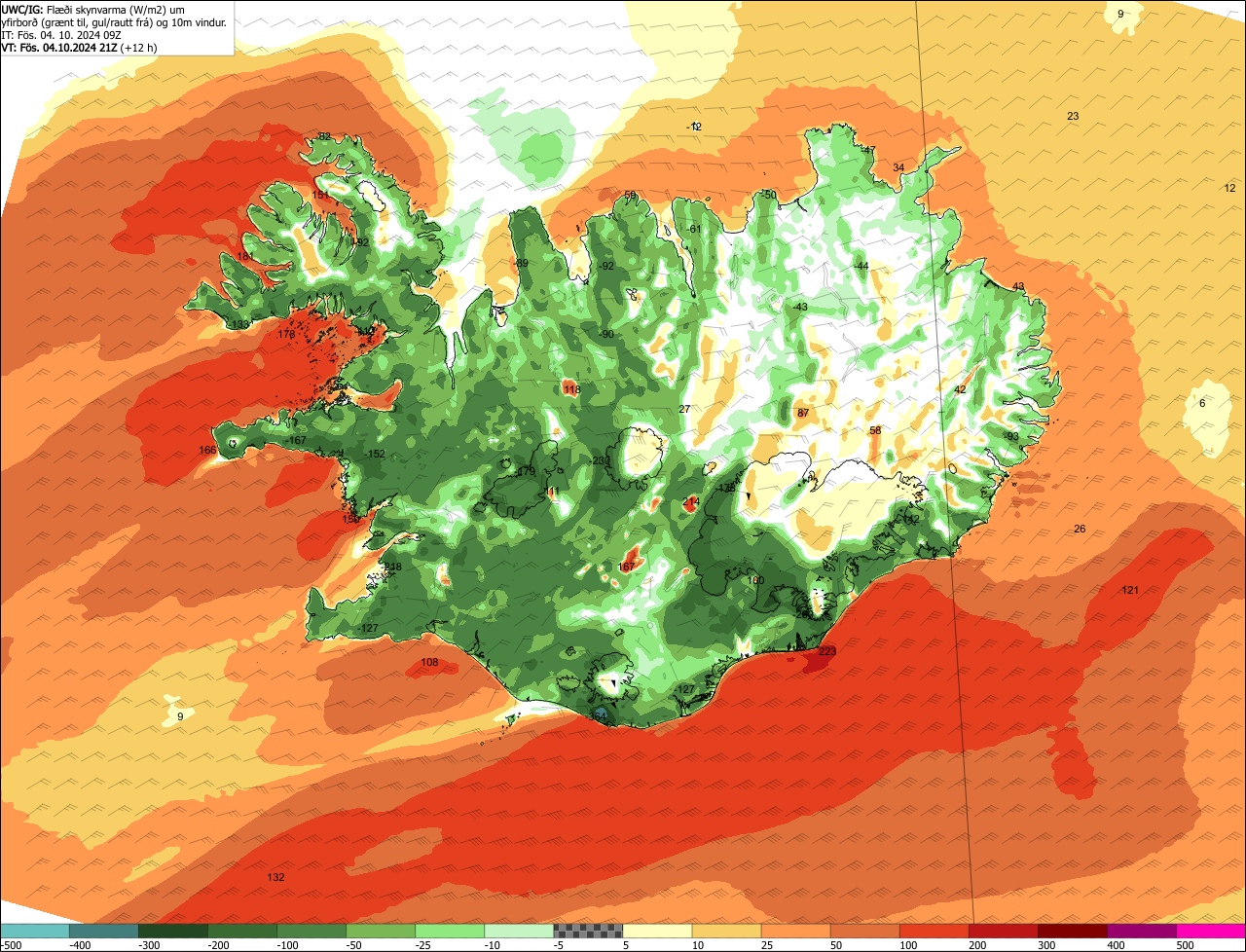Pick the -50 to -25 legend swatch

pyautogui.click(x=381, y=931)
